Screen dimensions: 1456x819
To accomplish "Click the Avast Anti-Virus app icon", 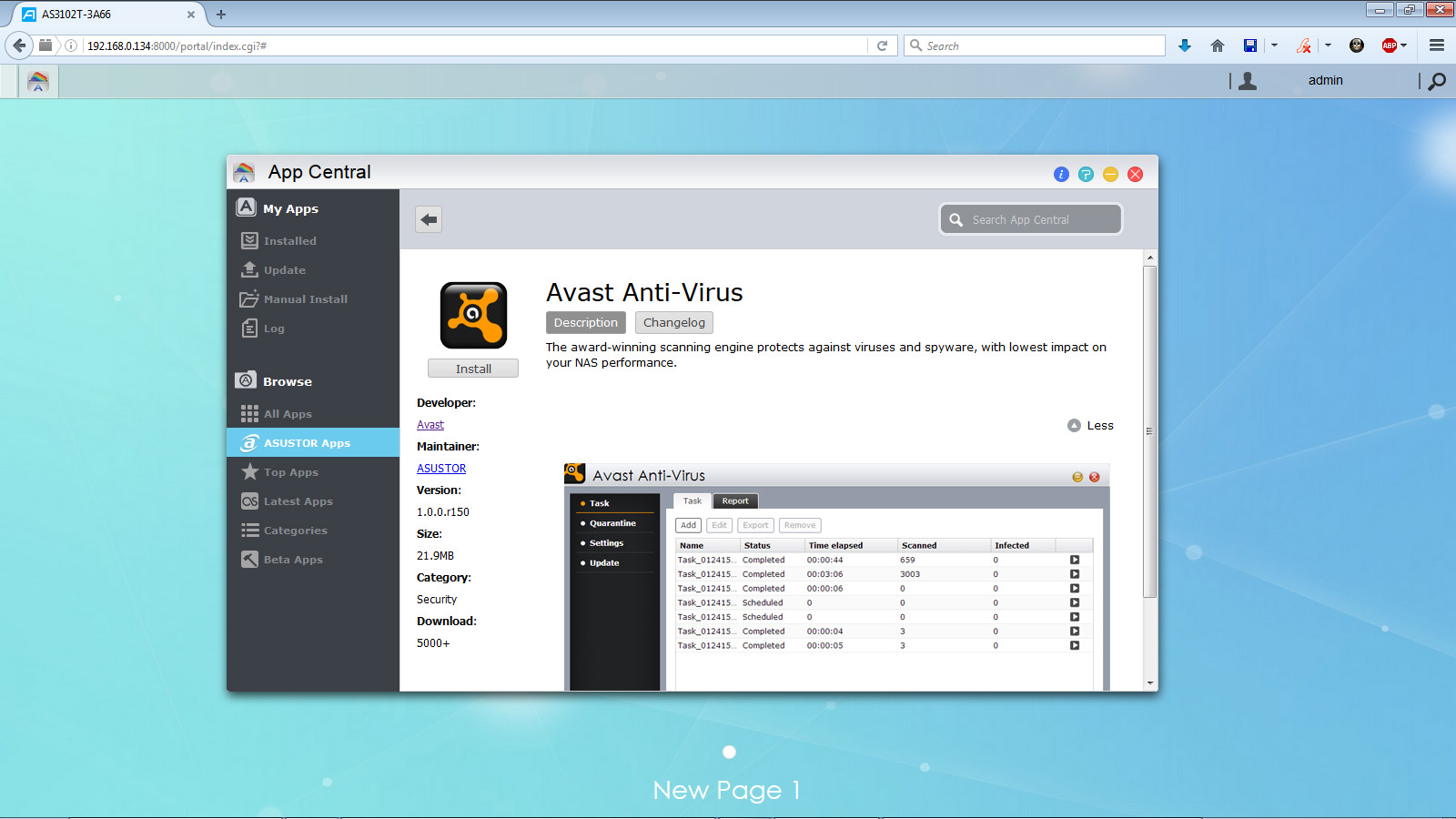I will tap(473, 315).
